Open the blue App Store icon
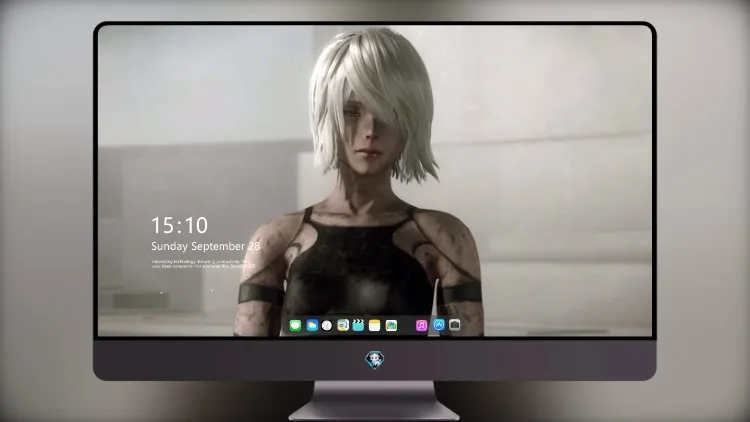The height and width of the screenshot is (422, 750). 439,325
